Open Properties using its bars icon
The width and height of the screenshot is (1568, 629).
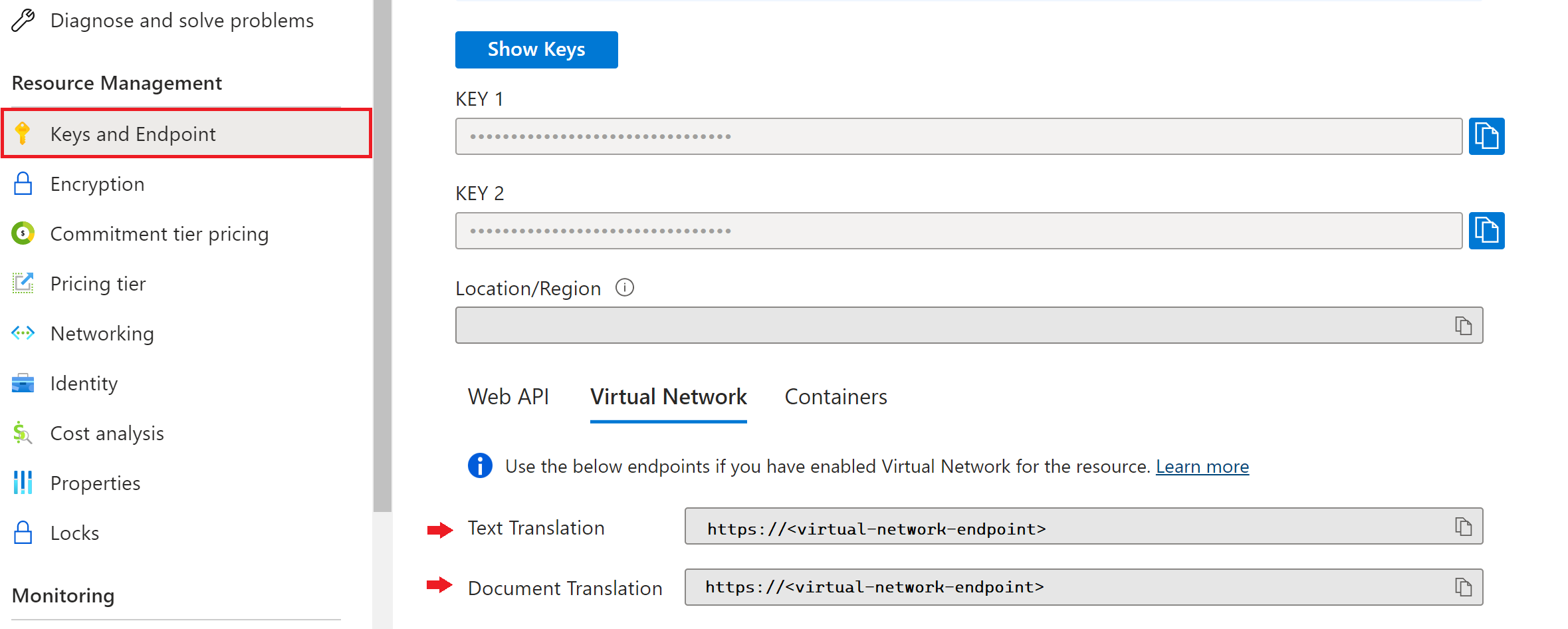point(23,483)
